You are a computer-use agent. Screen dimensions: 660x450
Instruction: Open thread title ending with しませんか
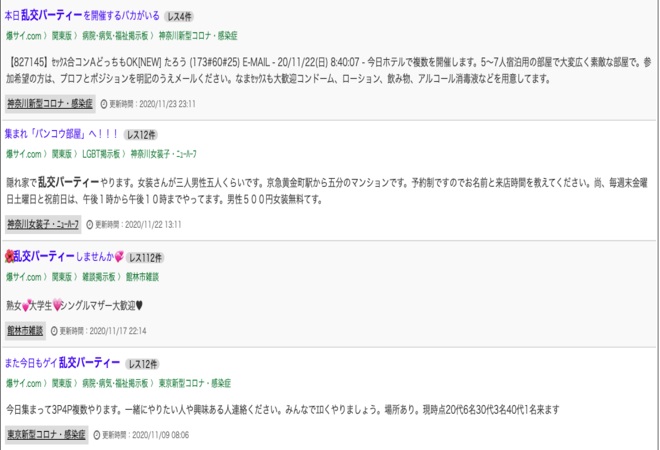pos(64,256)
